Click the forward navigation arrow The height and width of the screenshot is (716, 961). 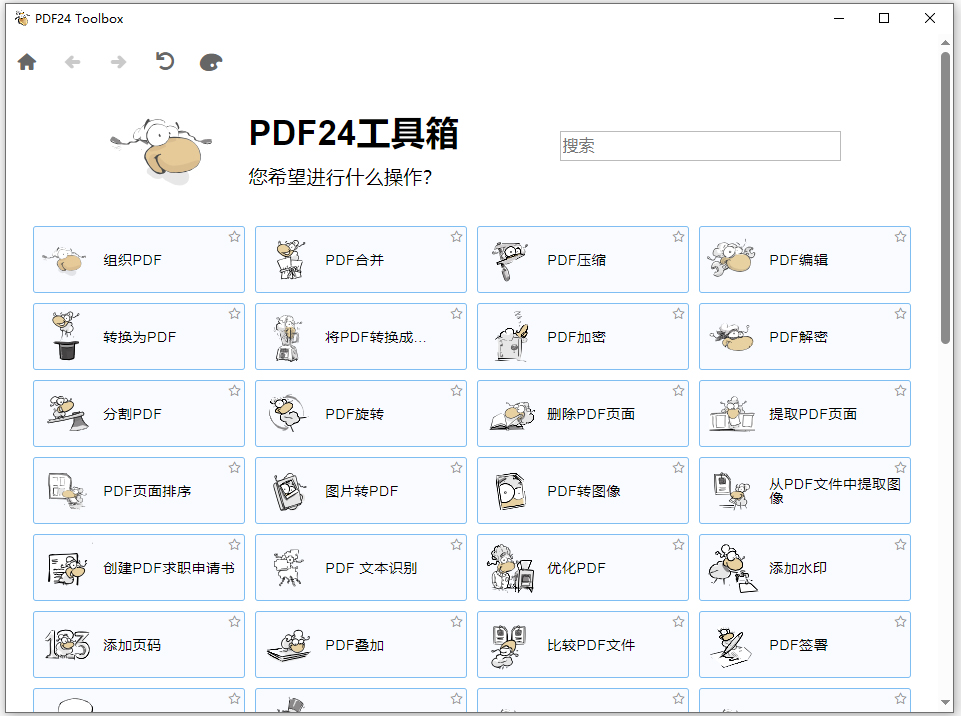tap(118, 61)
